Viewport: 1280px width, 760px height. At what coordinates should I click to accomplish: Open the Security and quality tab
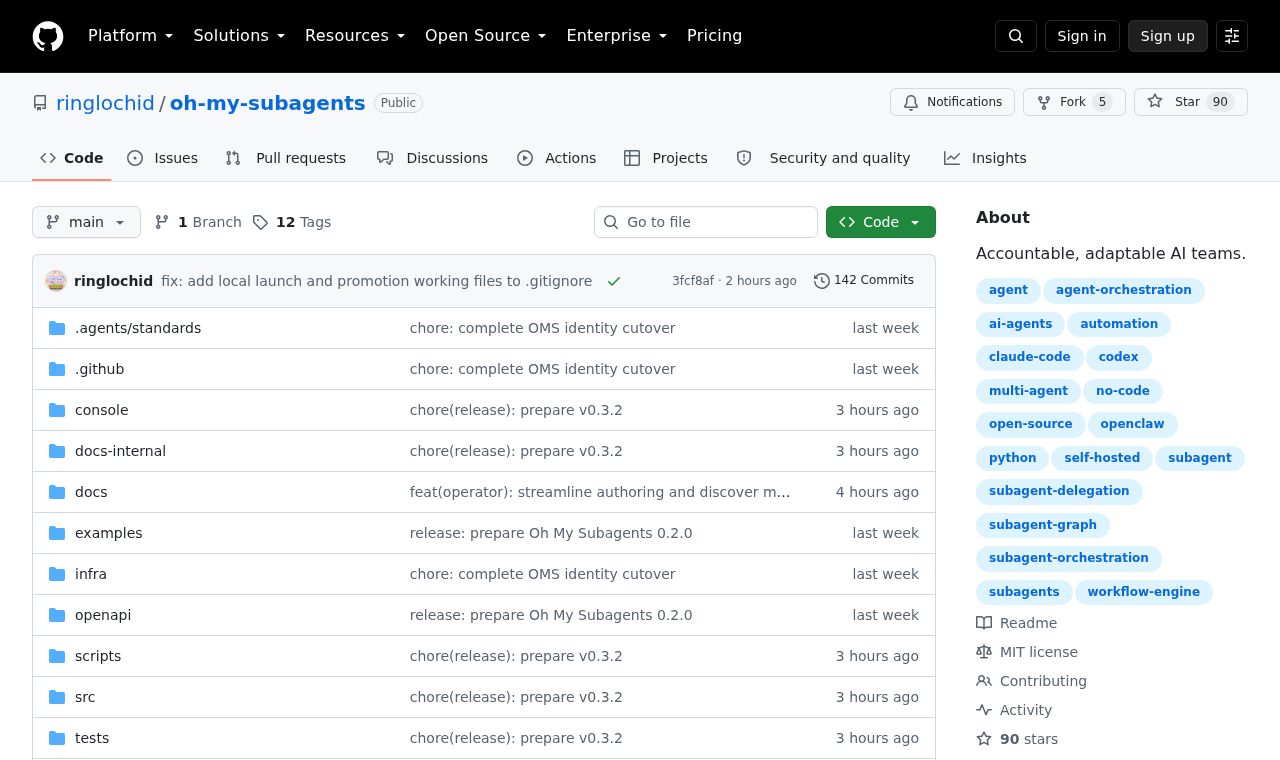[824, 158]
